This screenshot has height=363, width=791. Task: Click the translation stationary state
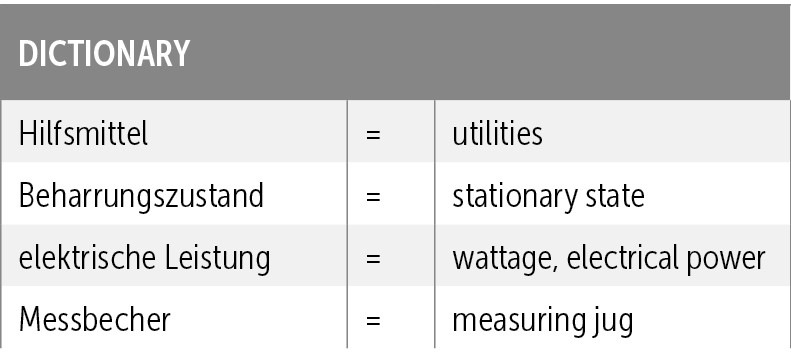(x=548, y=196)
